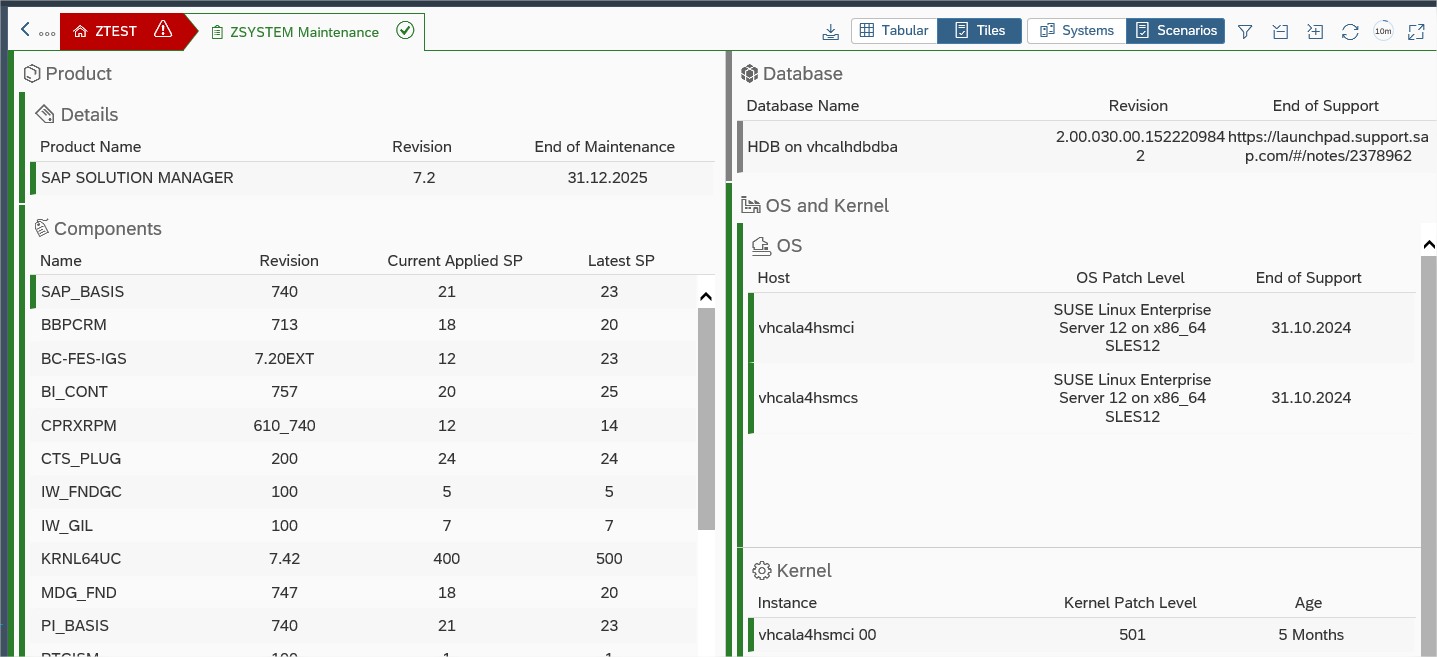Switch to Tabular view
The width and height of the screenshot is (1437, 657).
[x=894, y=31]
